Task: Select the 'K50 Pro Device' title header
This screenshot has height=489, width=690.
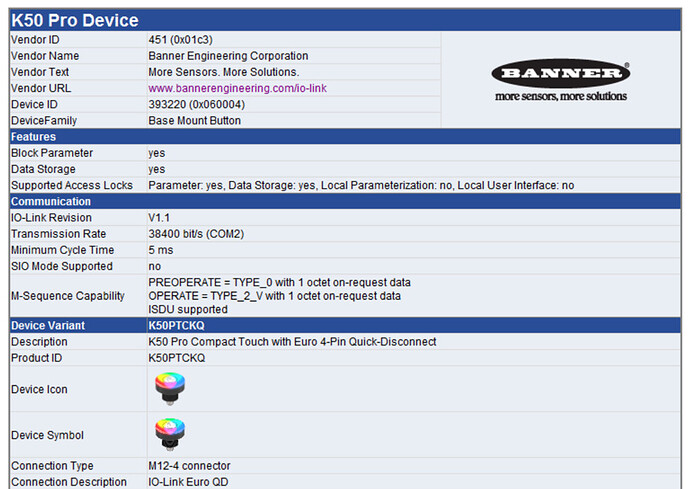Action: (x=75, y=20)
